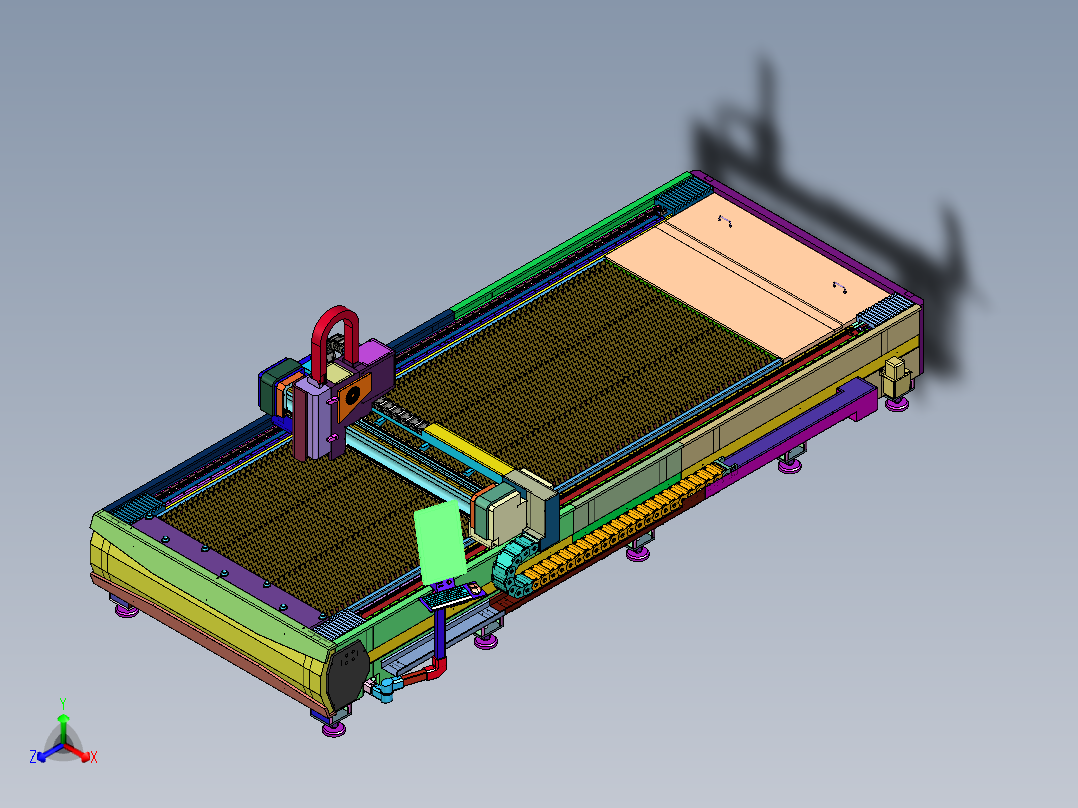Select the black end cap on the front corner
Screen dimensions: 1078x808
(x=346, y=675)
